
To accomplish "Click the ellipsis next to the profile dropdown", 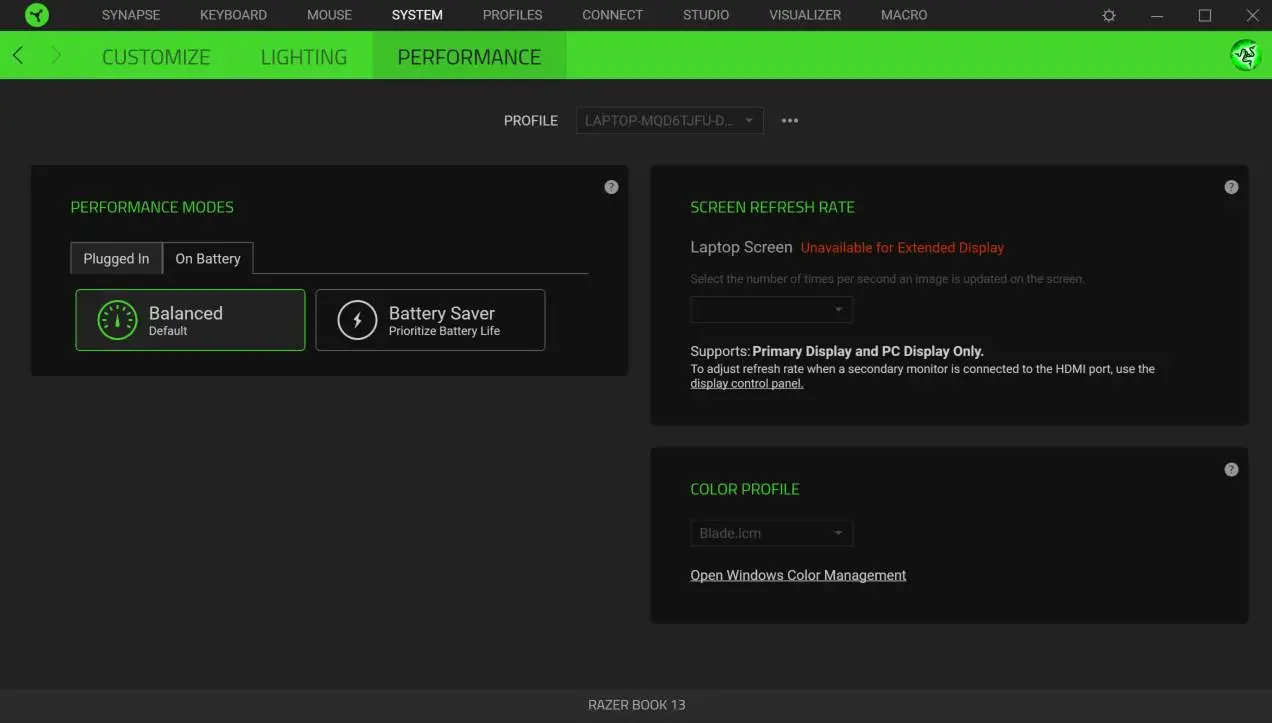I will coord(789,120).
